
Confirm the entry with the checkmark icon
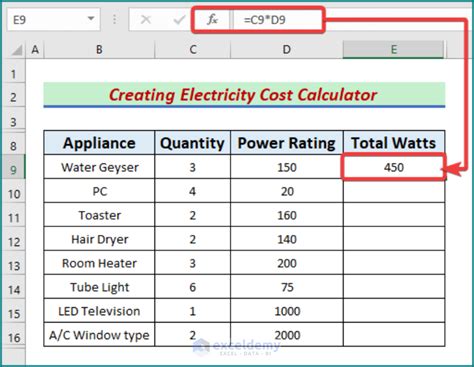(x=179, y=20)
